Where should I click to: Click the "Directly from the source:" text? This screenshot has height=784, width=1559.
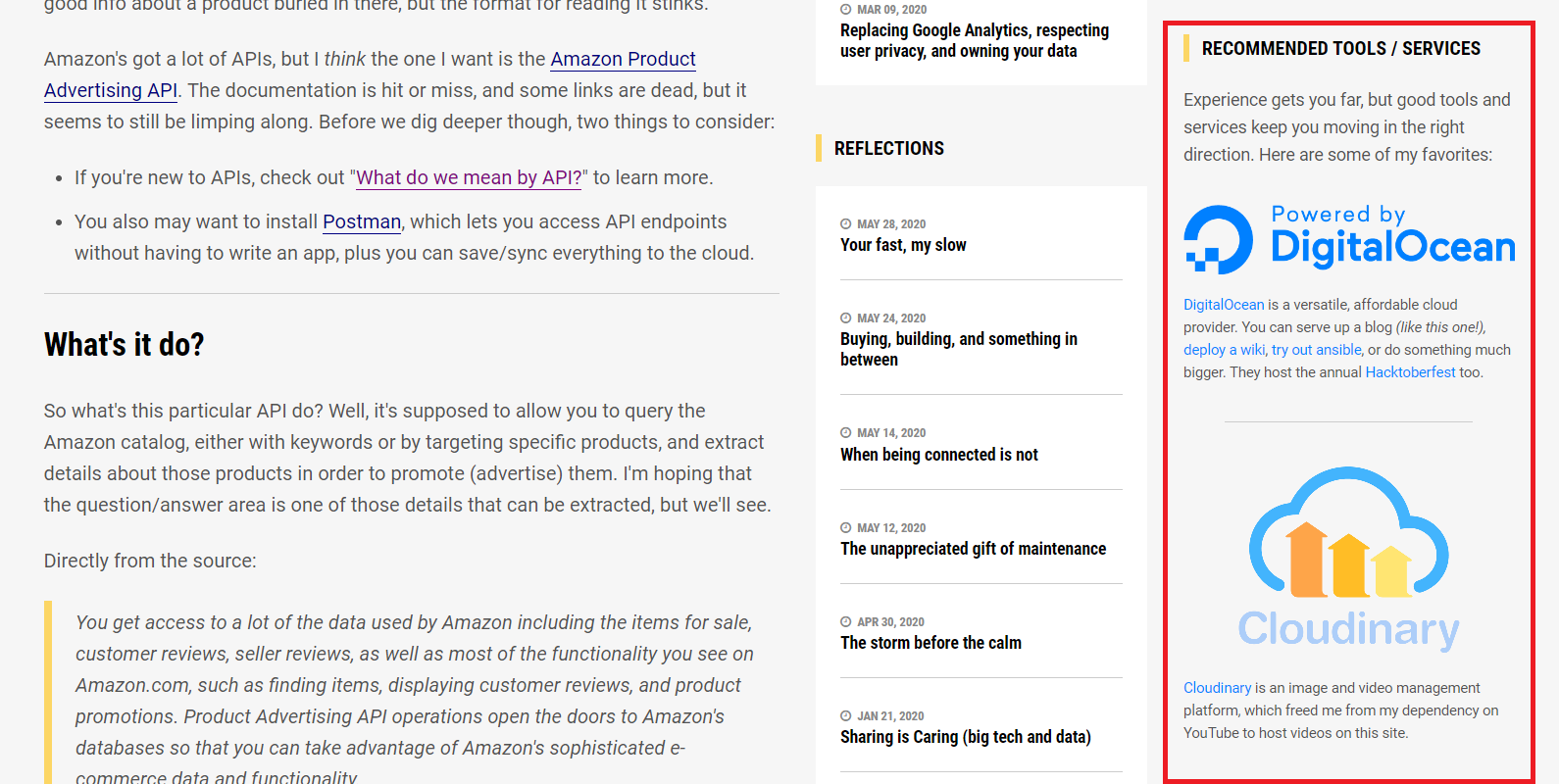150,561
